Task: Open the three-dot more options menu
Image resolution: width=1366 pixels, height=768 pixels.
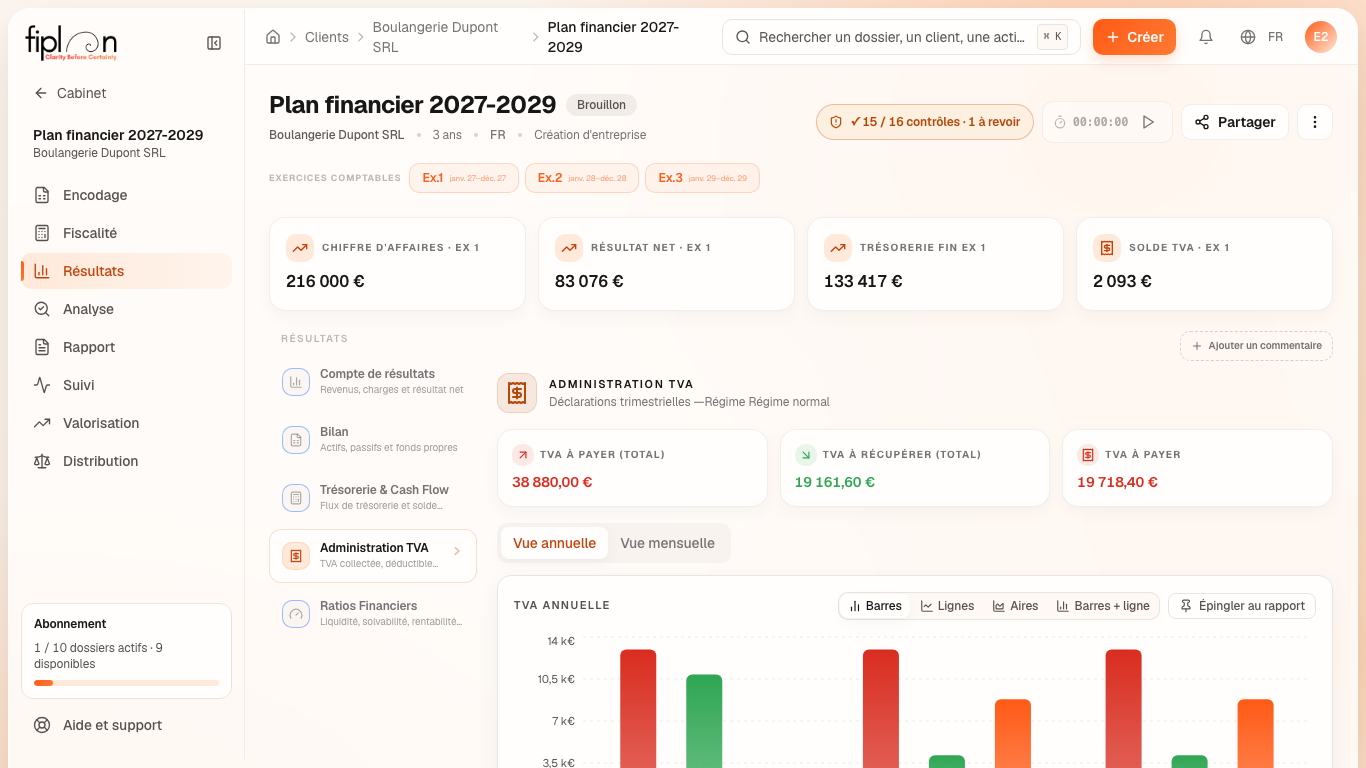Action: pos(1315,122)
